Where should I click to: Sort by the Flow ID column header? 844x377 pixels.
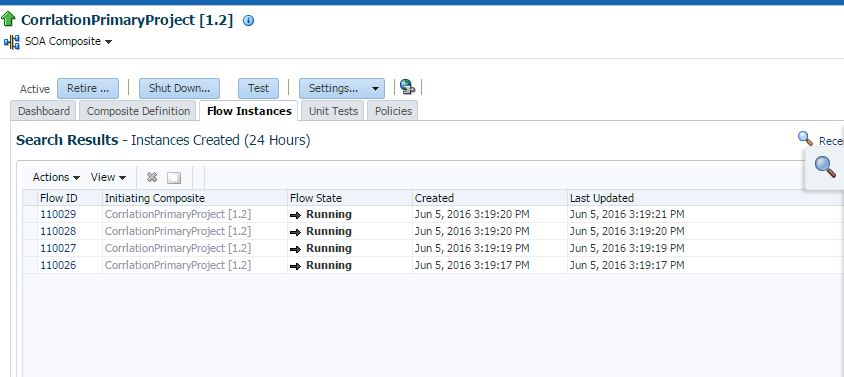click(69, 198)
